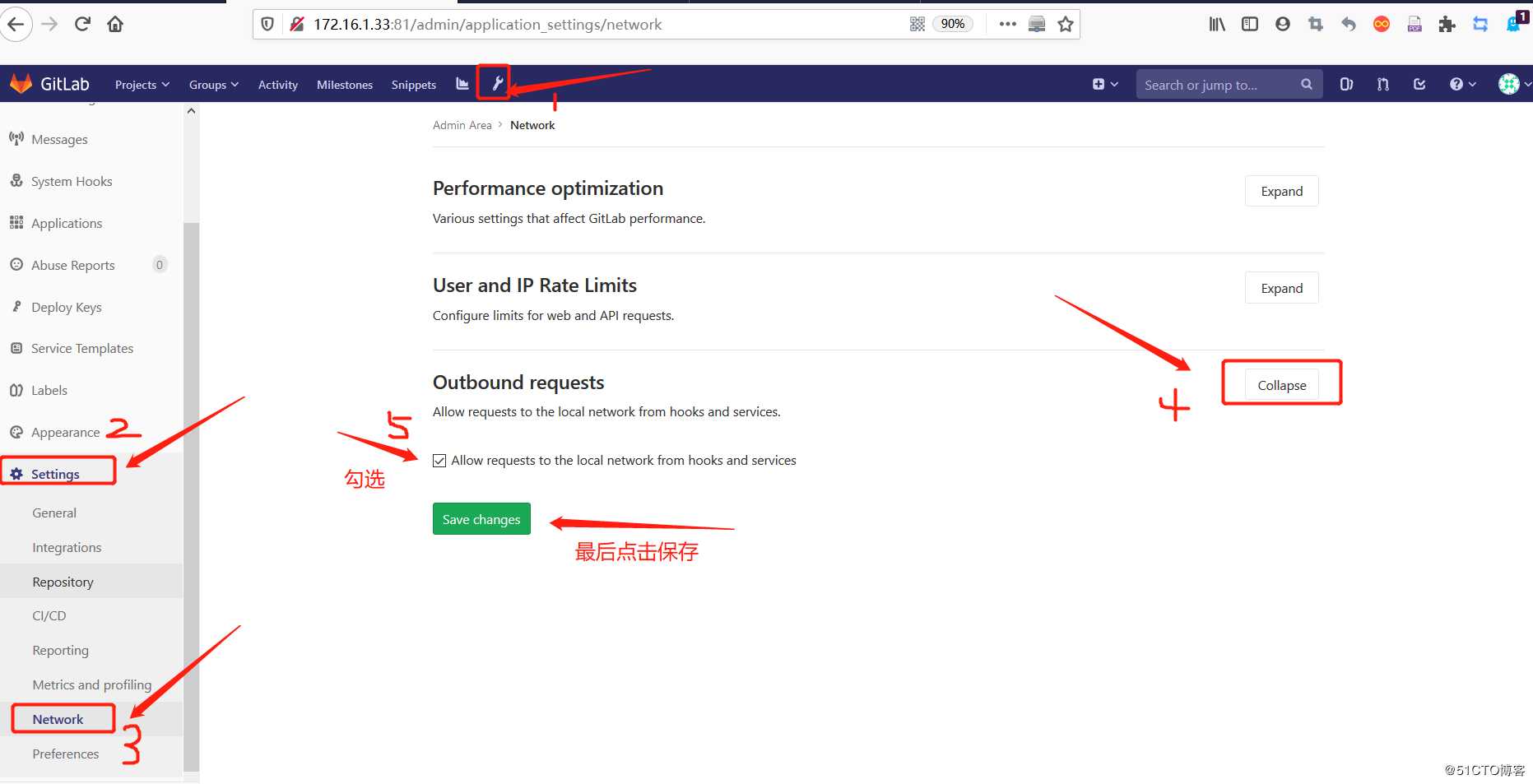Click the 90% zoom level indicator
The width and height of the screenshot is (1533, 784).
(x=952, y=24)
